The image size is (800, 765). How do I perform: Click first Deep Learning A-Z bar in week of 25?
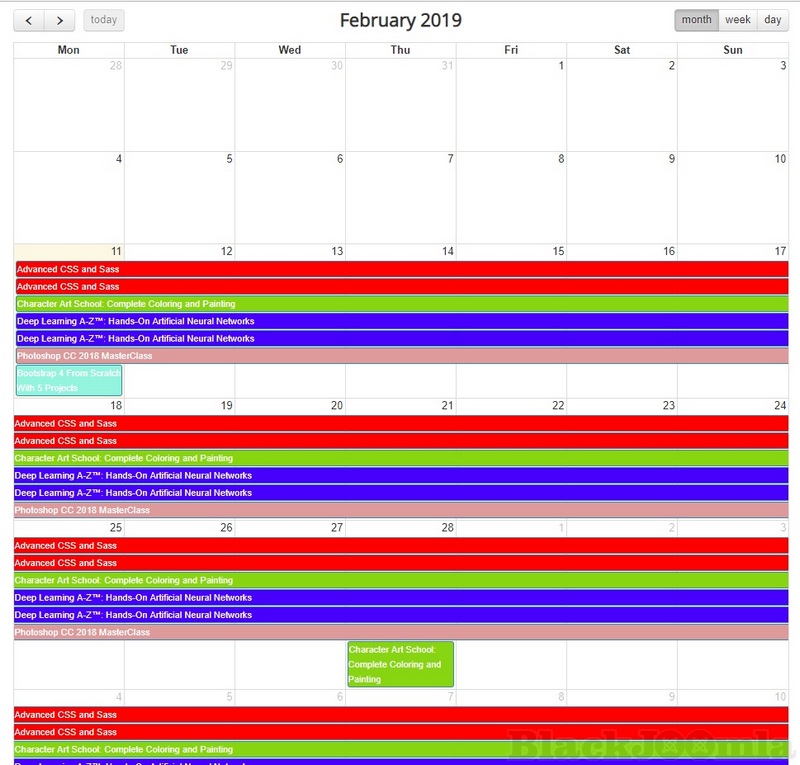tap(400, 598)
